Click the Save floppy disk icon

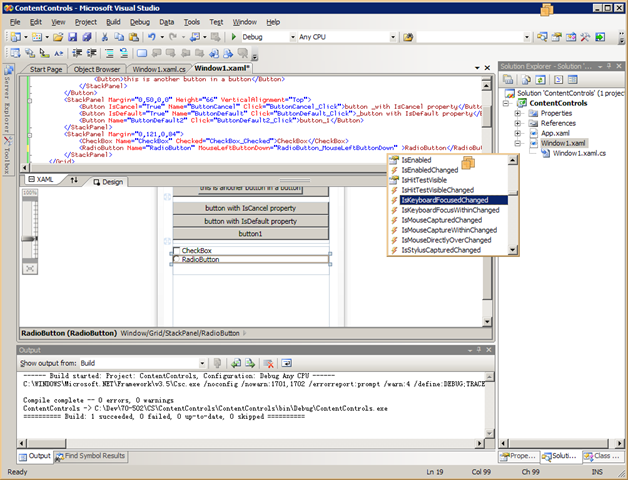coord(72,37)
